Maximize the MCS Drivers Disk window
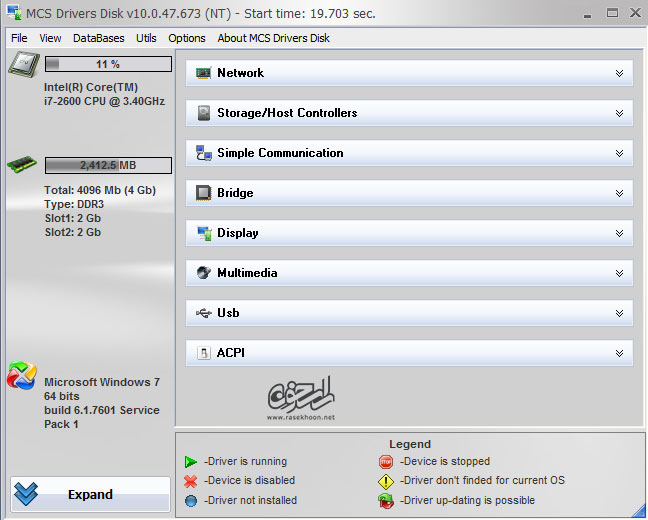The image size is (648, 520). pos(612,13)
